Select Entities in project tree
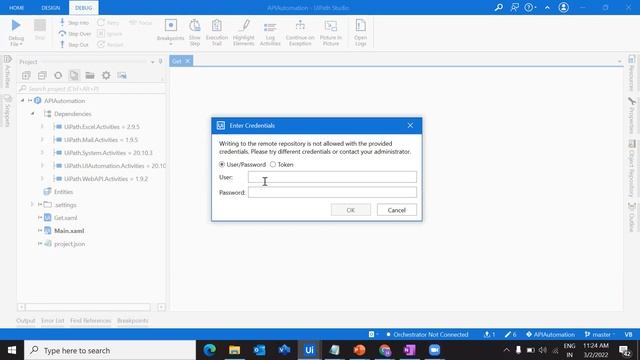Viewport: 640px width, 360px height. coord(63,191)
